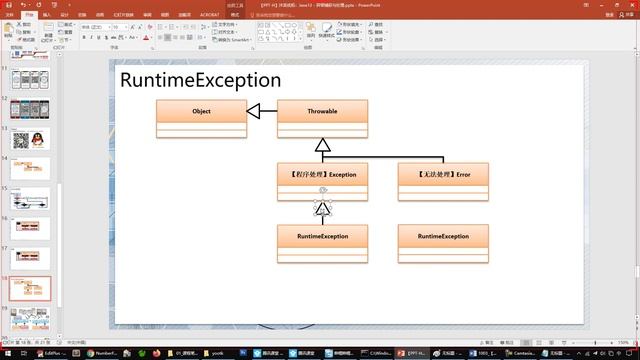Start slideshow from beginning via quick access icon
This screenshot has width=640, height=360.
pyautogui.click(x=54, y=5)
